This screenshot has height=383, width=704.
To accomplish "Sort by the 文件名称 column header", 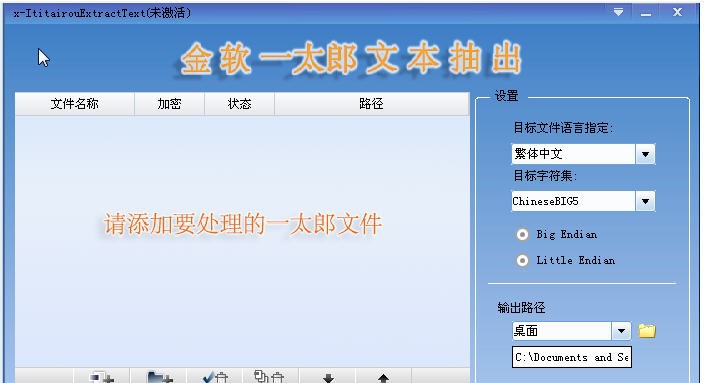I will pyautogui.click(x=75, y=104).
